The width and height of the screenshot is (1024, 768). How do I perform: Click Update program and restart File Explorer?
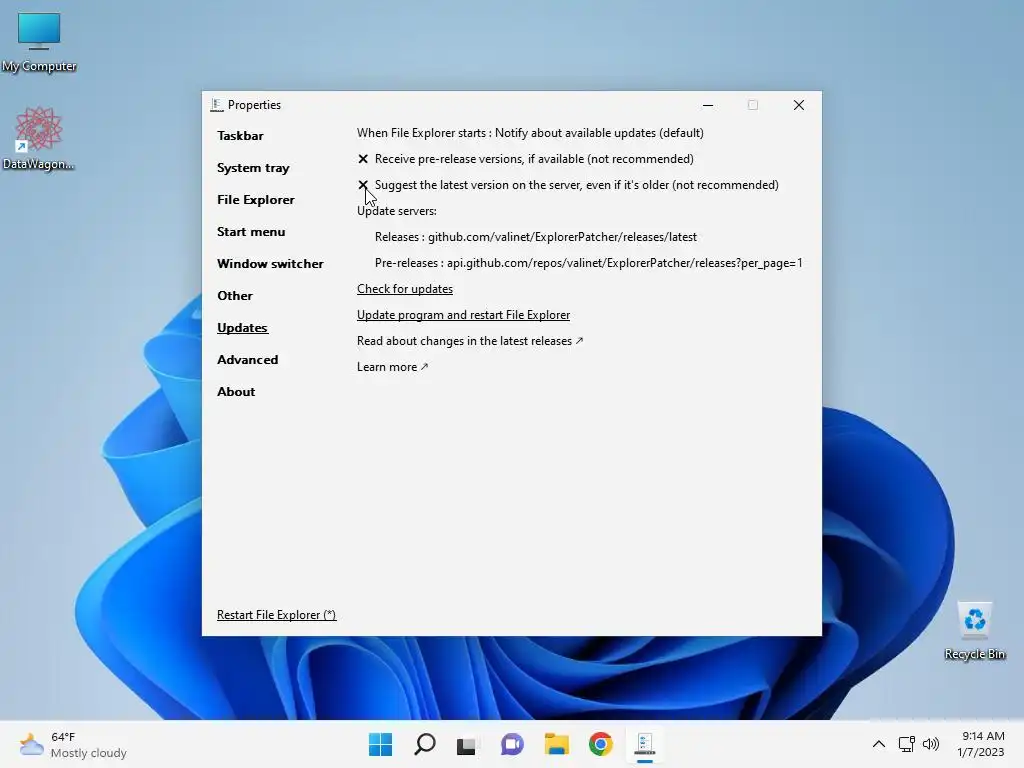tap(464, 315)
